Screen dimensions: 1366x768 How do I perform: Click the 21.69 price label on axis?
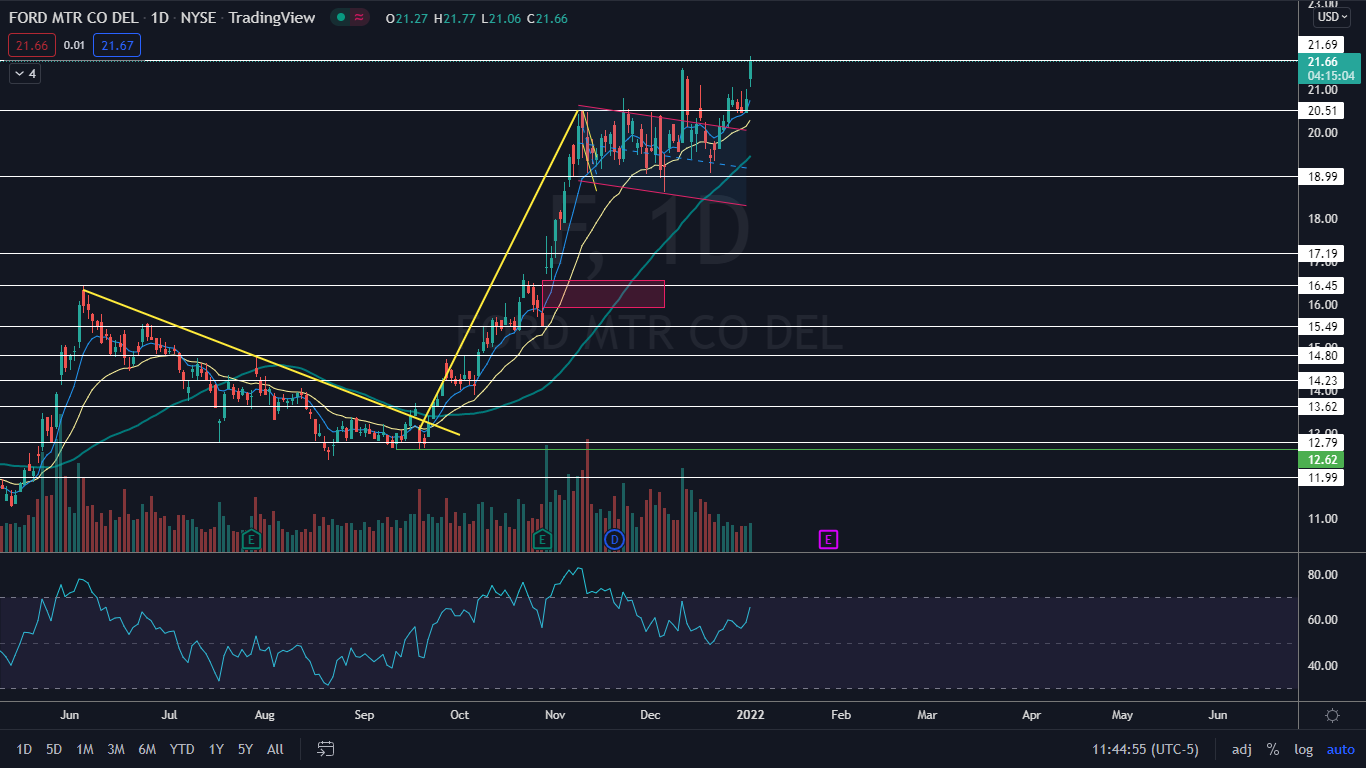(x=1324, y=45)
